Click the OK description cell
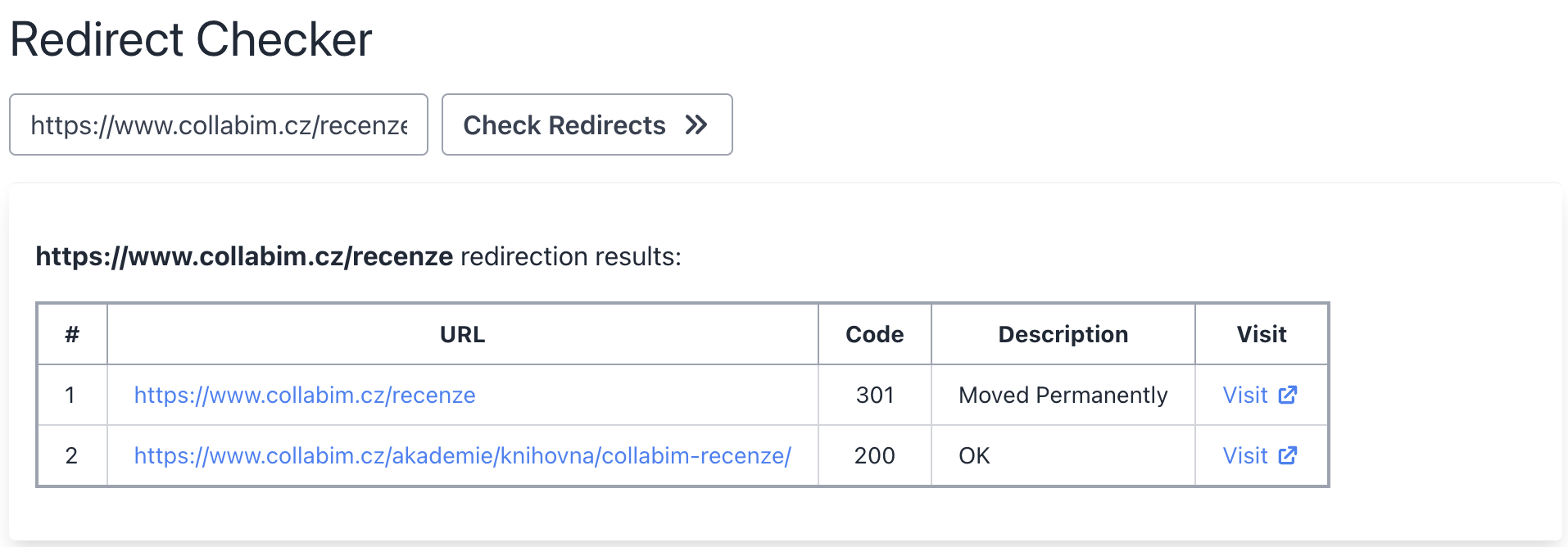 coord(1063,455)
